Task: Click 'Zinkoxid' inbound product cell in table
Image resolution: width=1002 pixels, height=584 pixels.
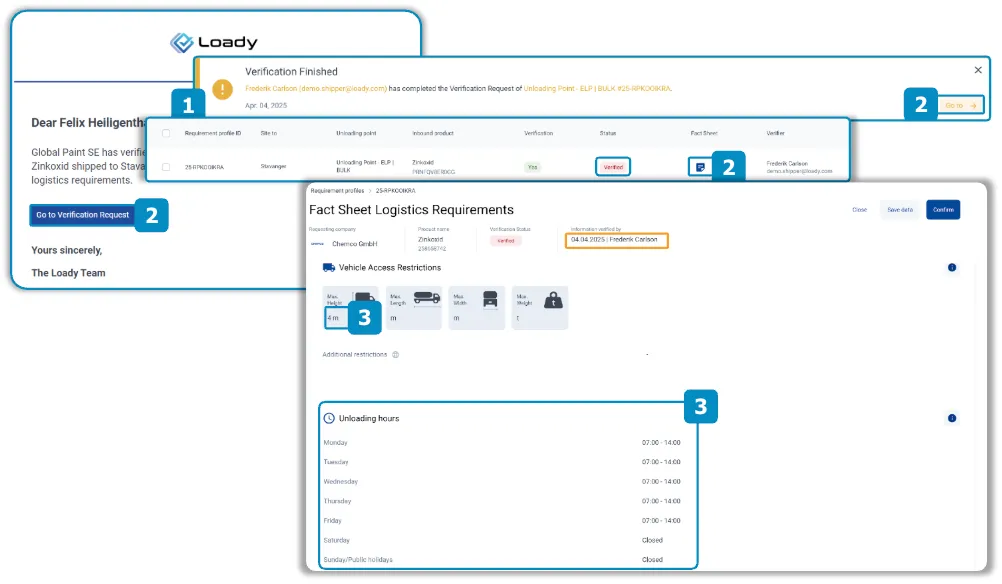Action: (423, 163)
